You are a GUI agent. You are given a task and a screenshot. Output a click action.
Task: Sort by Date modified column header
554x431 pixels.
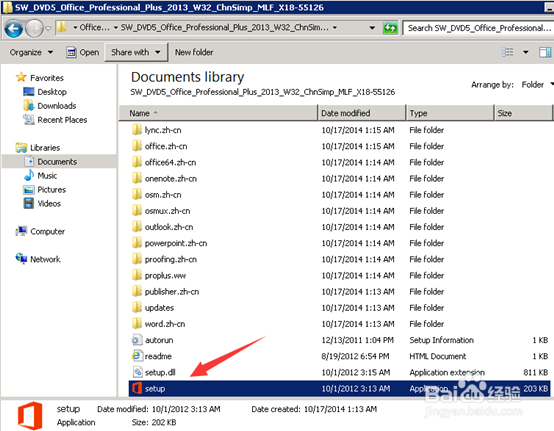click(361, 113)
